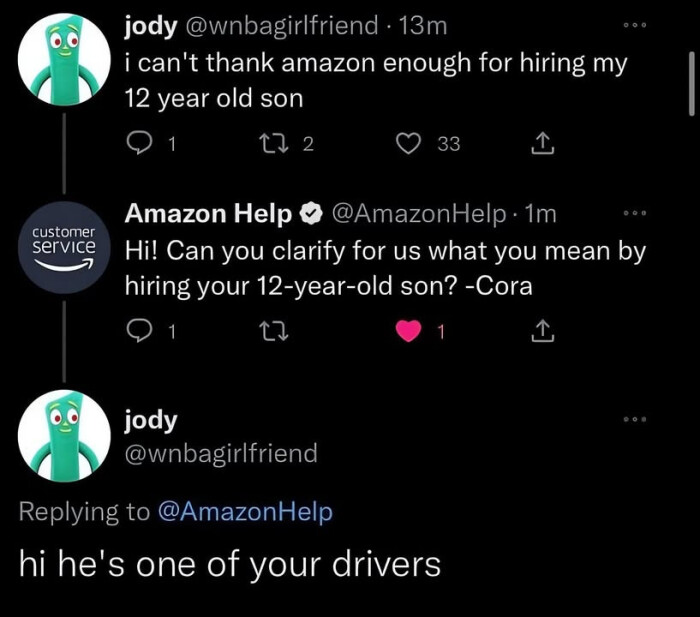
Task: Retweet the Amazon Help tweet
Action: tap(273, 331)
